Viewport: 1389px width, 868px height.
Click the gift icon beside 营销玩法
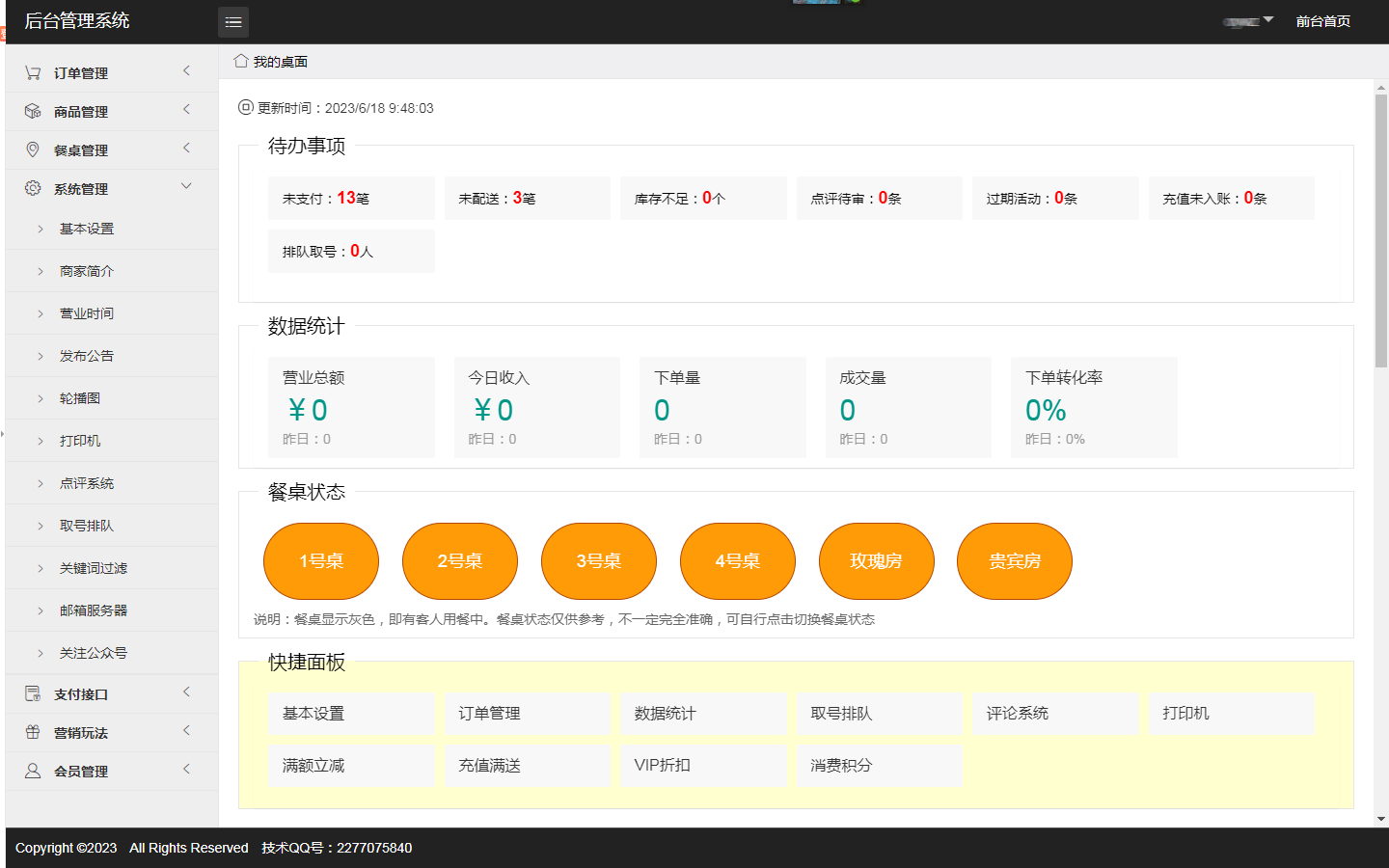33,732
